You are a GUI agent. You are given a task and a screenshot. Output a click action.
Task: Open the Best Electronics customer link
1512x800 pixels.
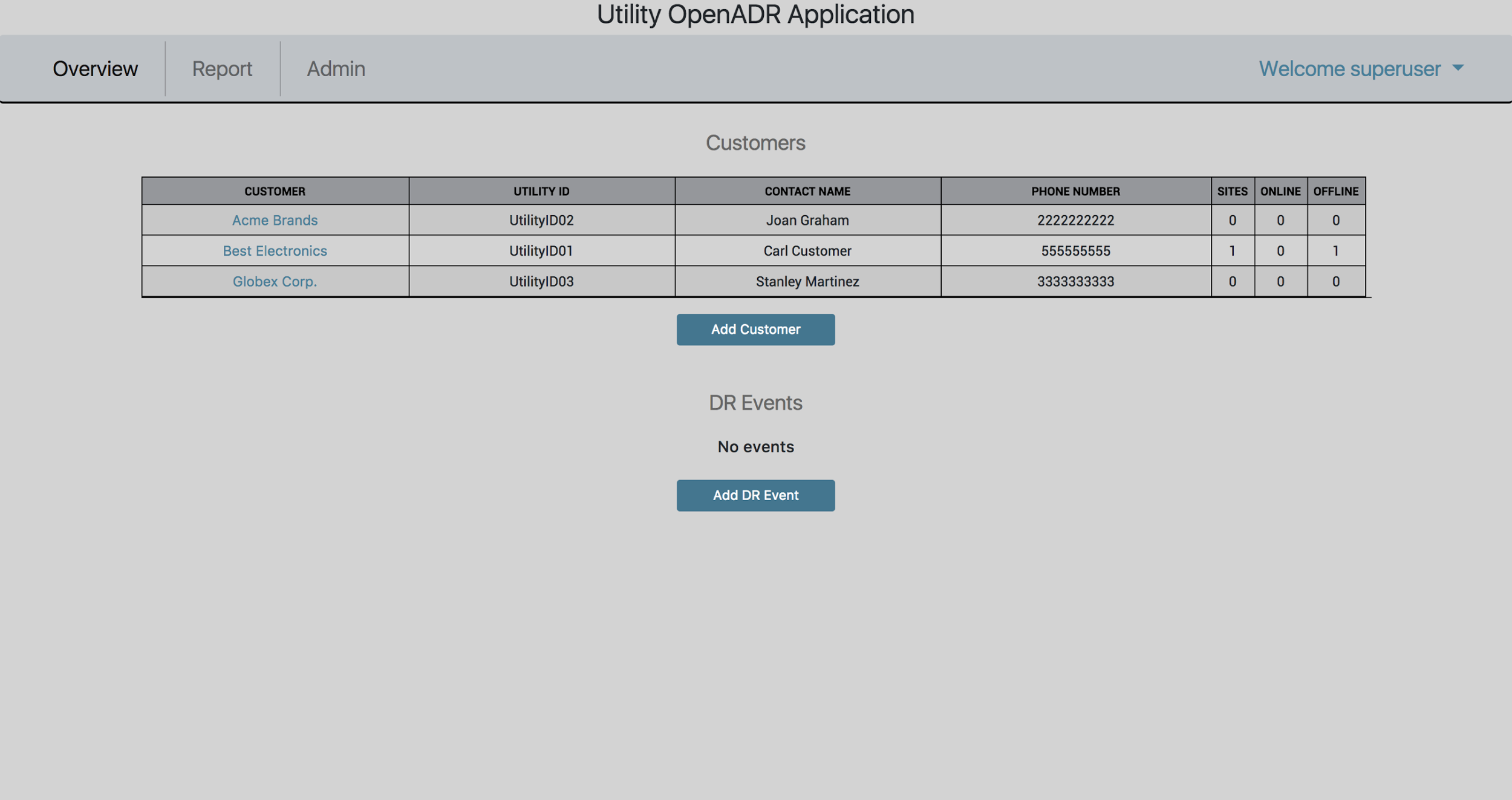click(275, 251)
